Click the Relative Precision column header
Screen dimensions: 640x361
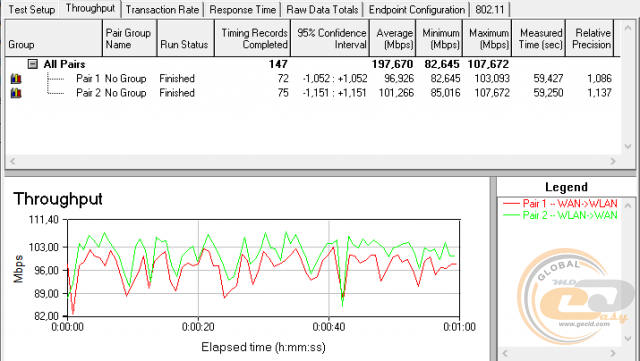[x=590, y=38]
